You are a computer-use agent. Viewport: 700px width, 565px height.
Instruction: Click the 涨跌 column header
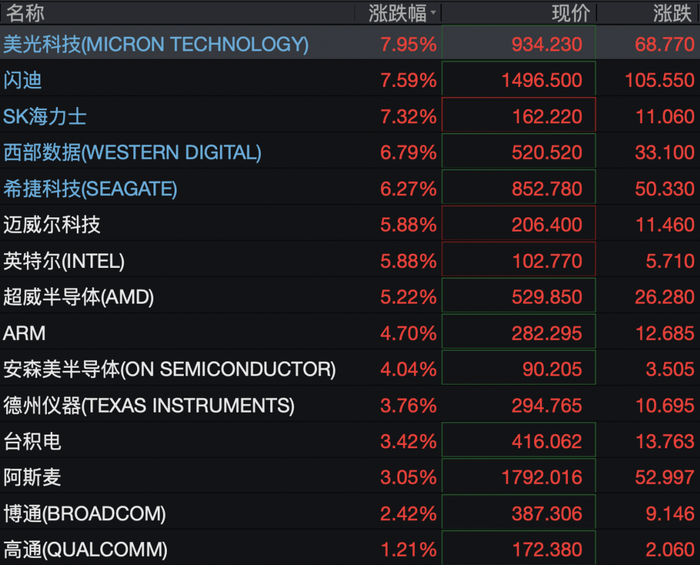(672, 13)
